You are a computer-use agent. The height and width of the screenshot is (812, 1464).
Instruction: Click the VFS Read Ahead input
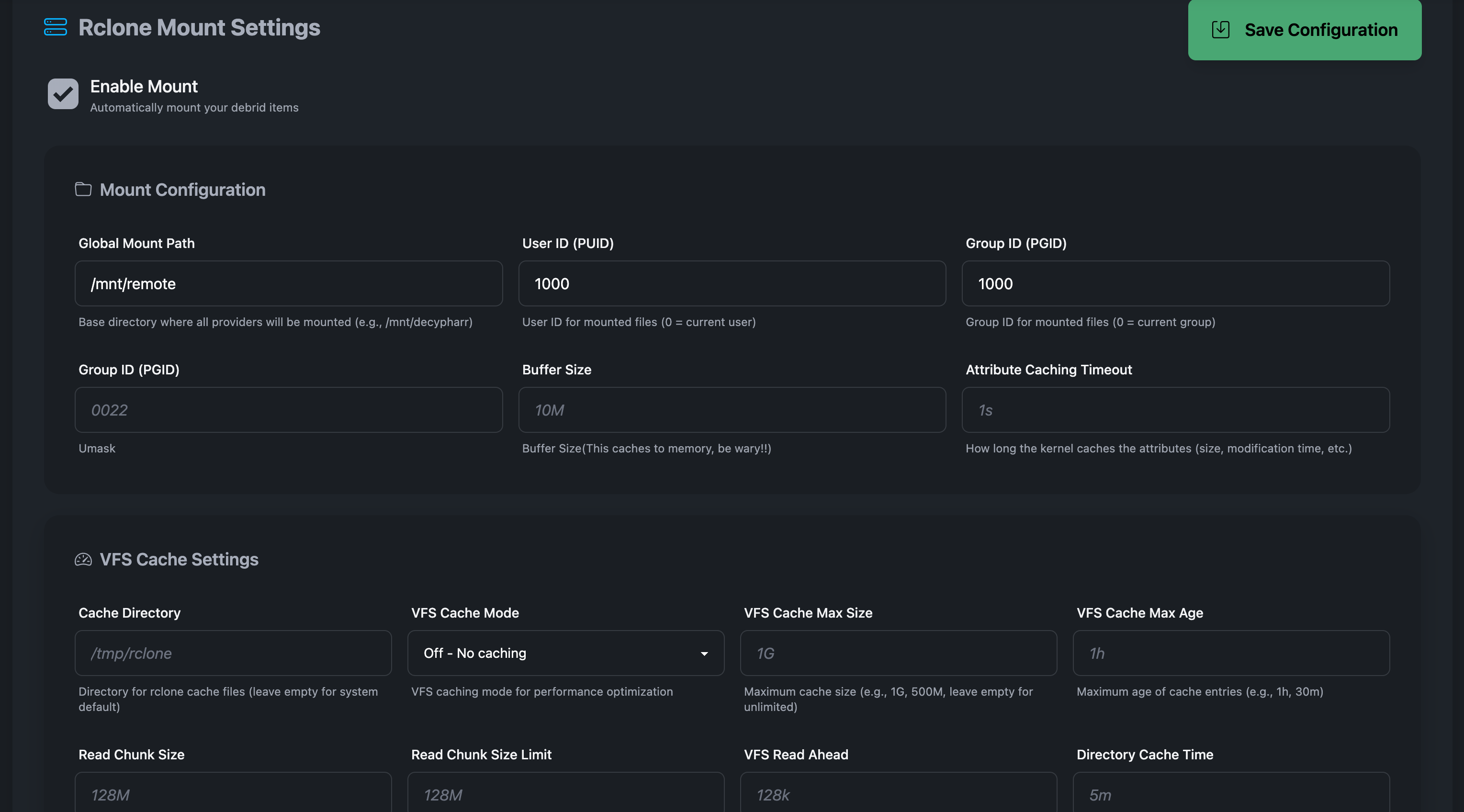click(x=898, y=794)
